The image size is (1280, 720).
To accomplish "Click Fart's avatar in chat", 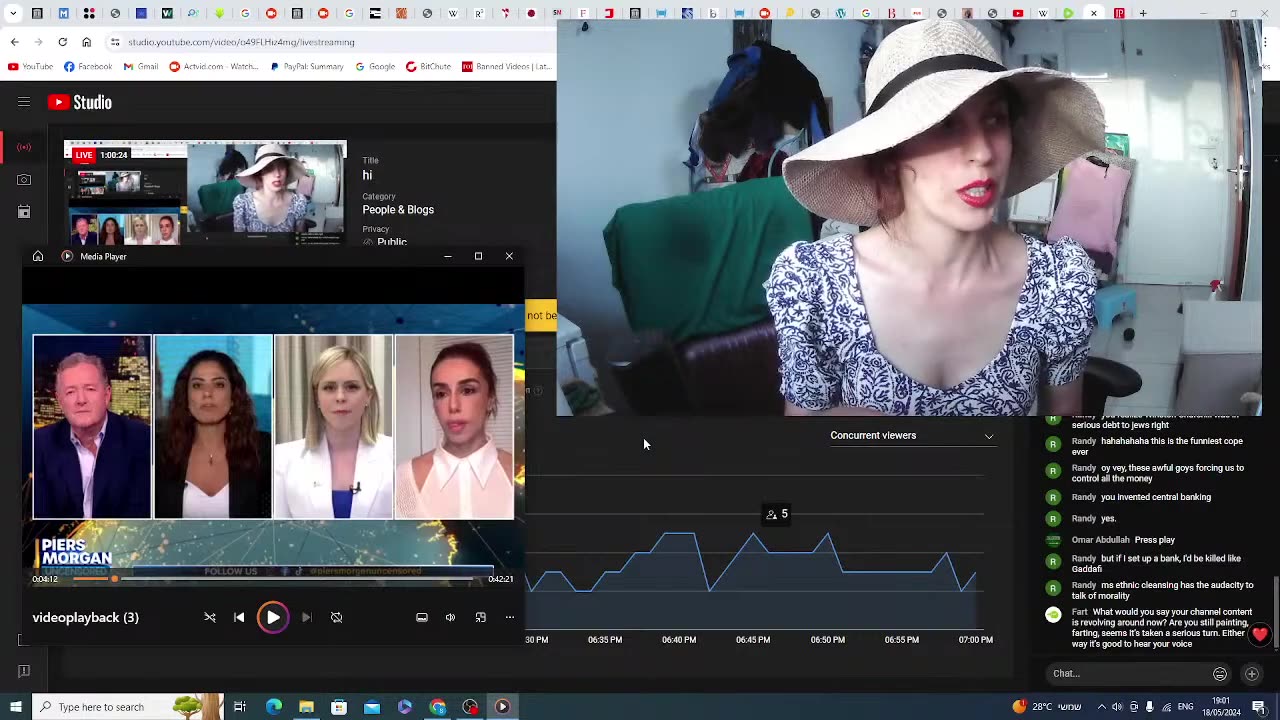I will [1053, 615].
